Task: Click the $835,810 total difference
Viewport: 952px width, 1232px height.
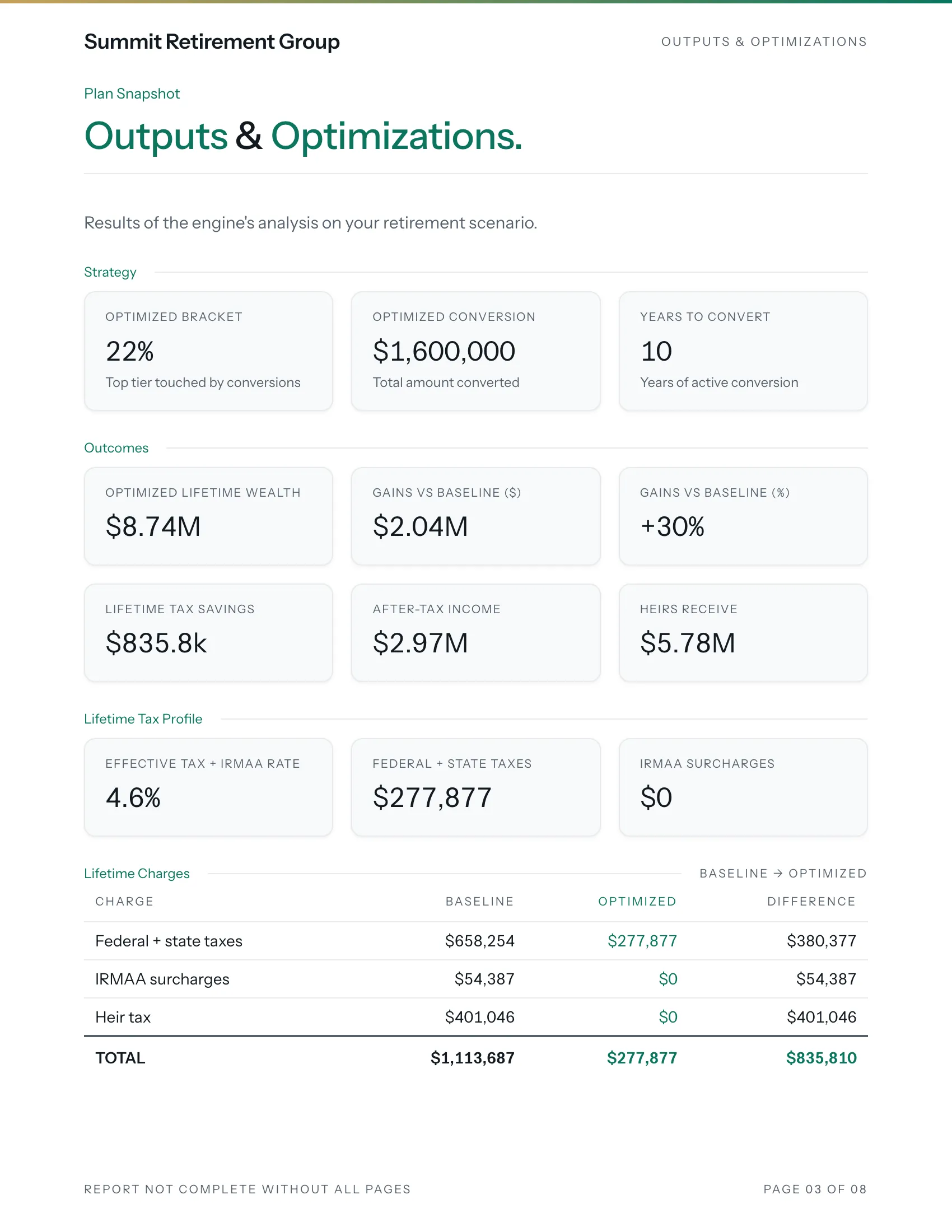Action: (821, 1058)
